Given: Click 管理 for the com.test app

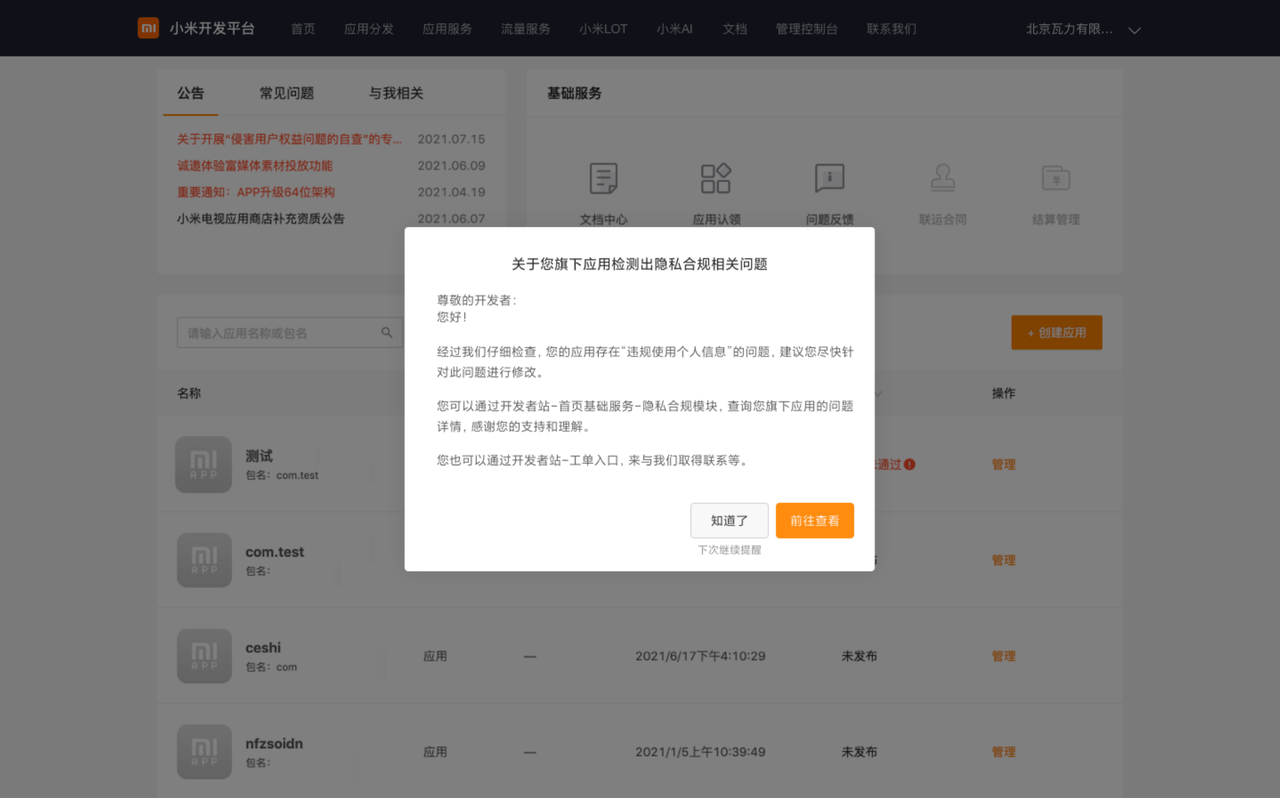Looking at the screenshot, I should [x=1004, y=560].
